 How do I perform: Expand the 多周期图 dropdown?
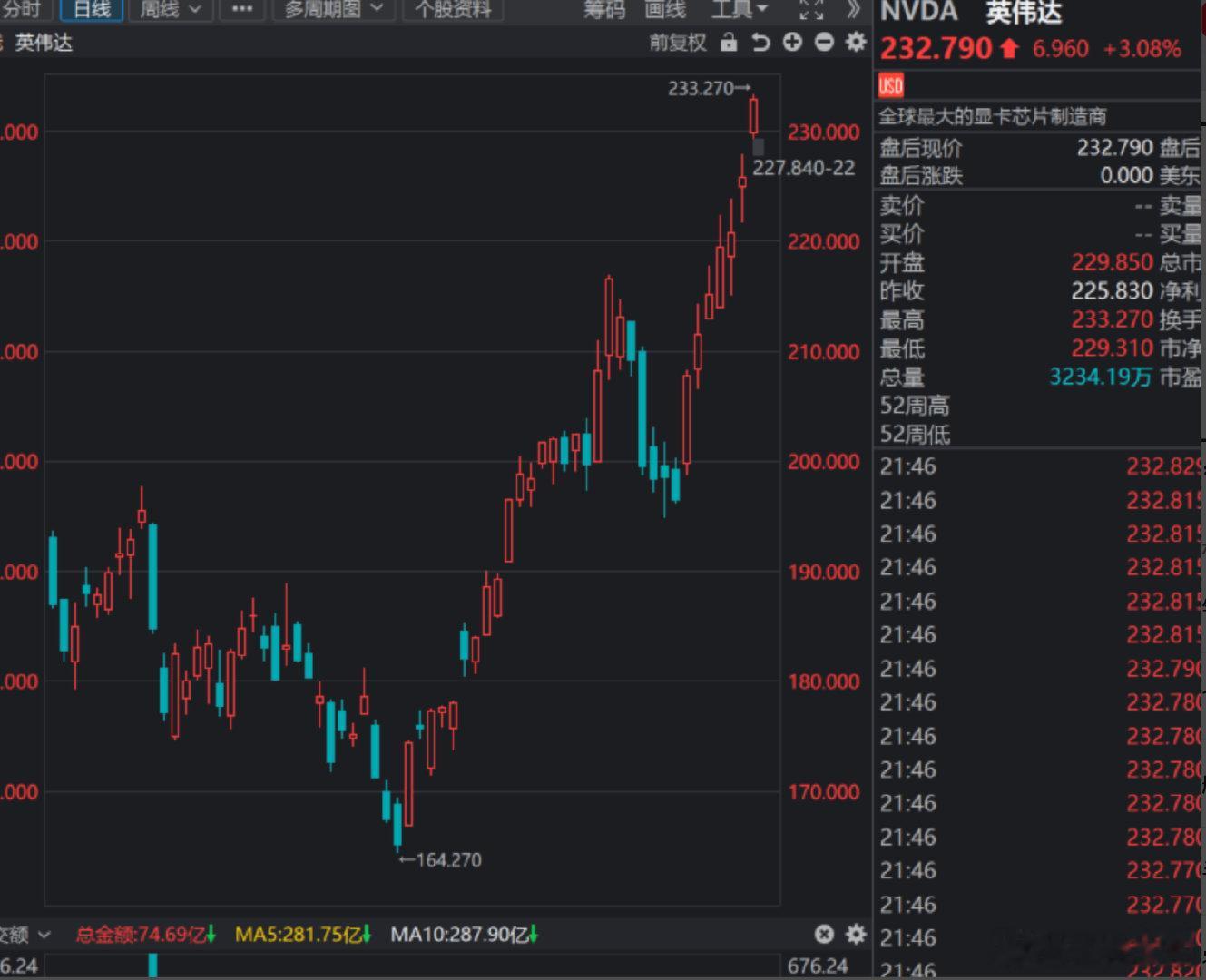(x=334, y=9)
